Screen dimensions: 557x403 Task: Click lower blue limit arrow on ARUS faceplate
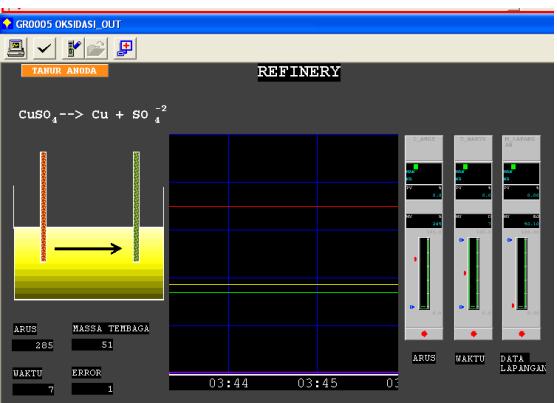412,307
